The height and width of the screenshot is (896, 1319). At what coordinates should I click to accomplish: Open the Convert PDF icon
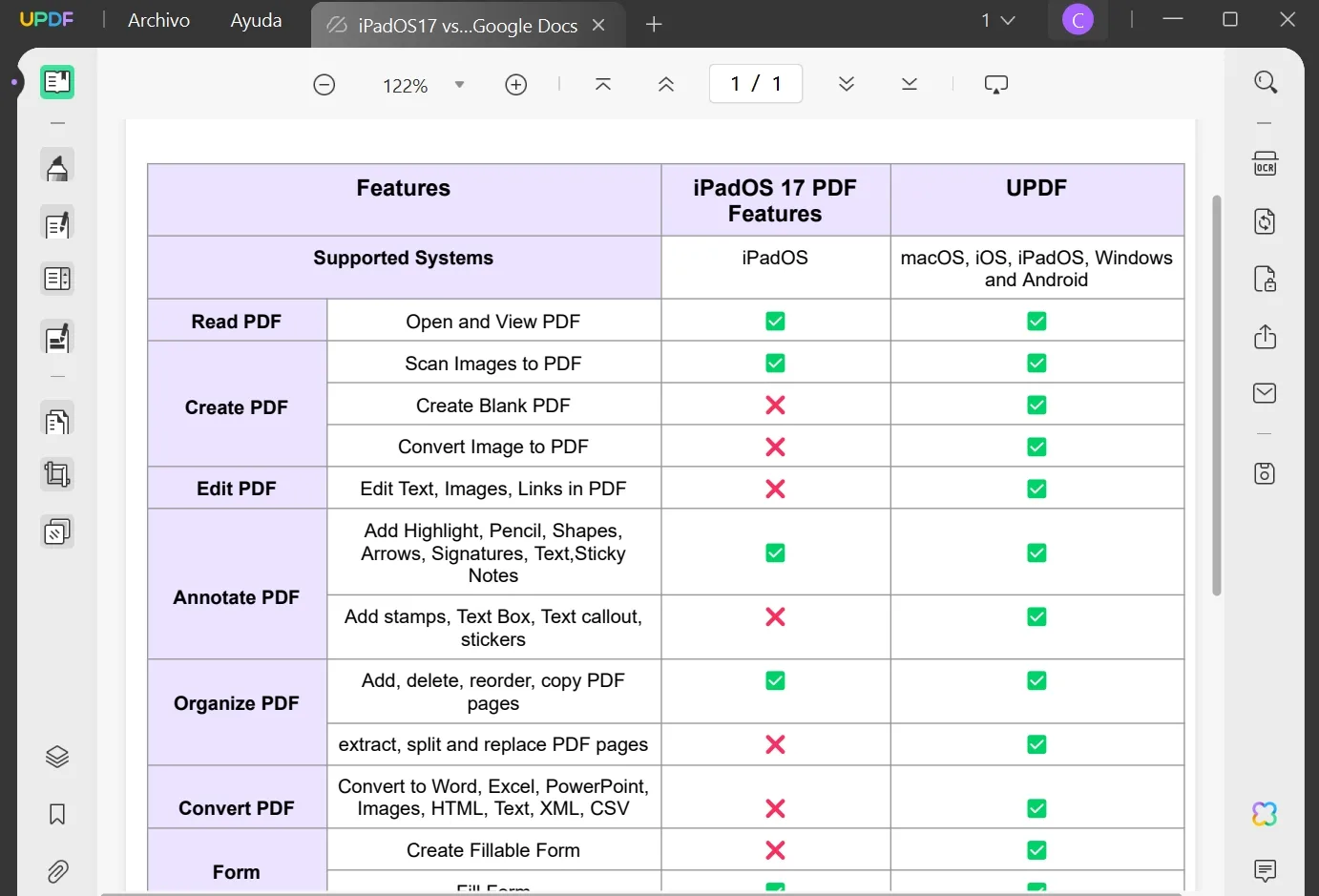tap(1266, 221)
